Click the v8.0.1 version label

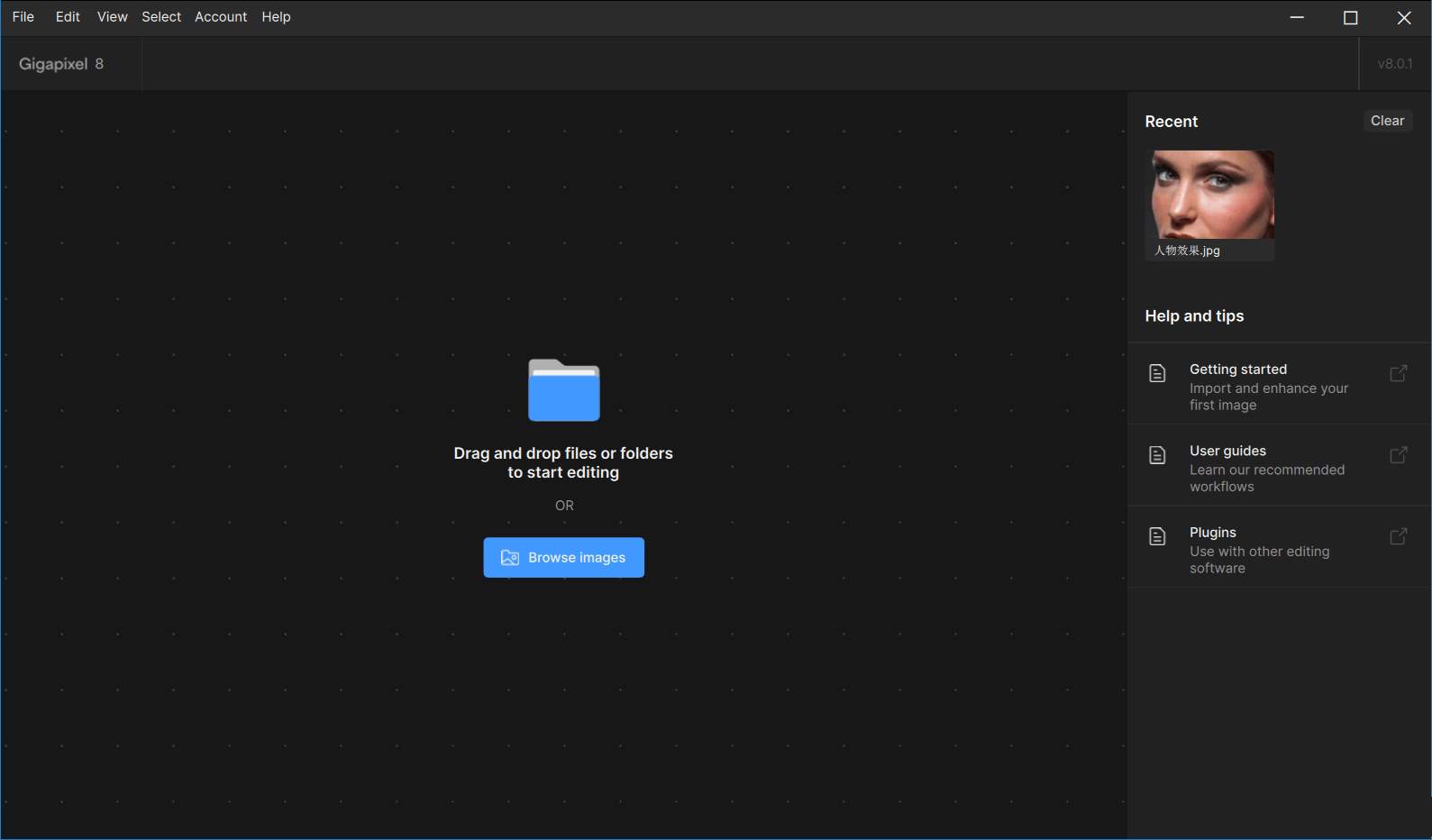pos(1394,64)
